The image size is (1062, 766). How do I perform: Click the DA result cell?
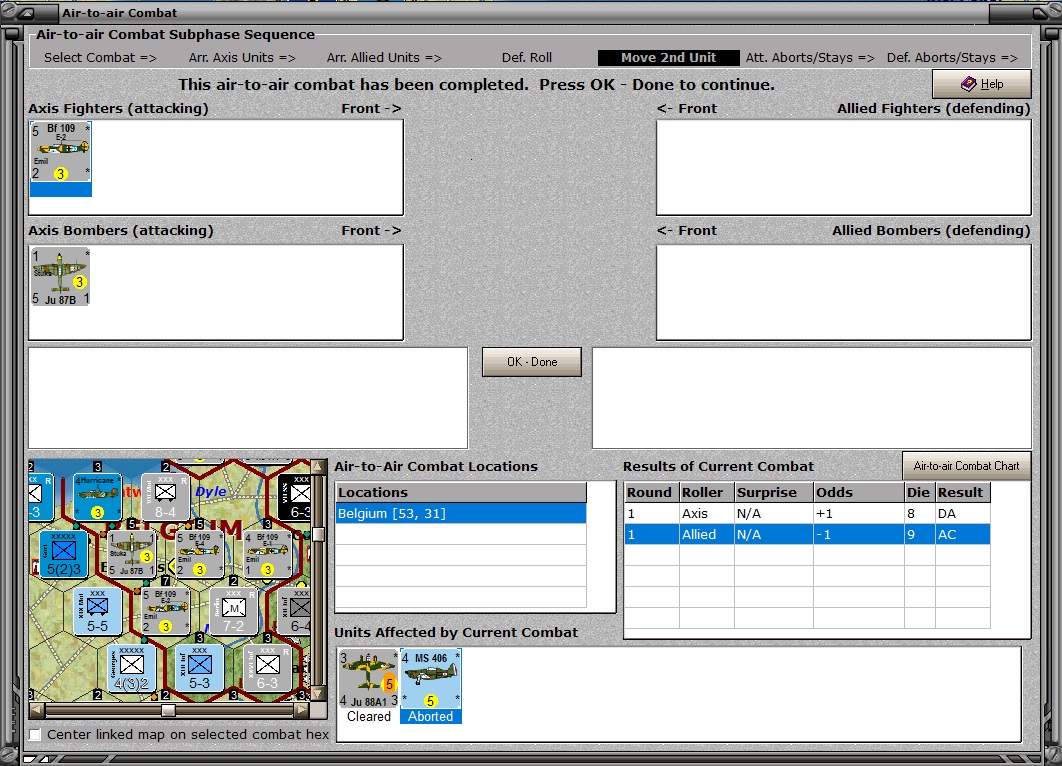pyautogui.click(x=962, y=513)
